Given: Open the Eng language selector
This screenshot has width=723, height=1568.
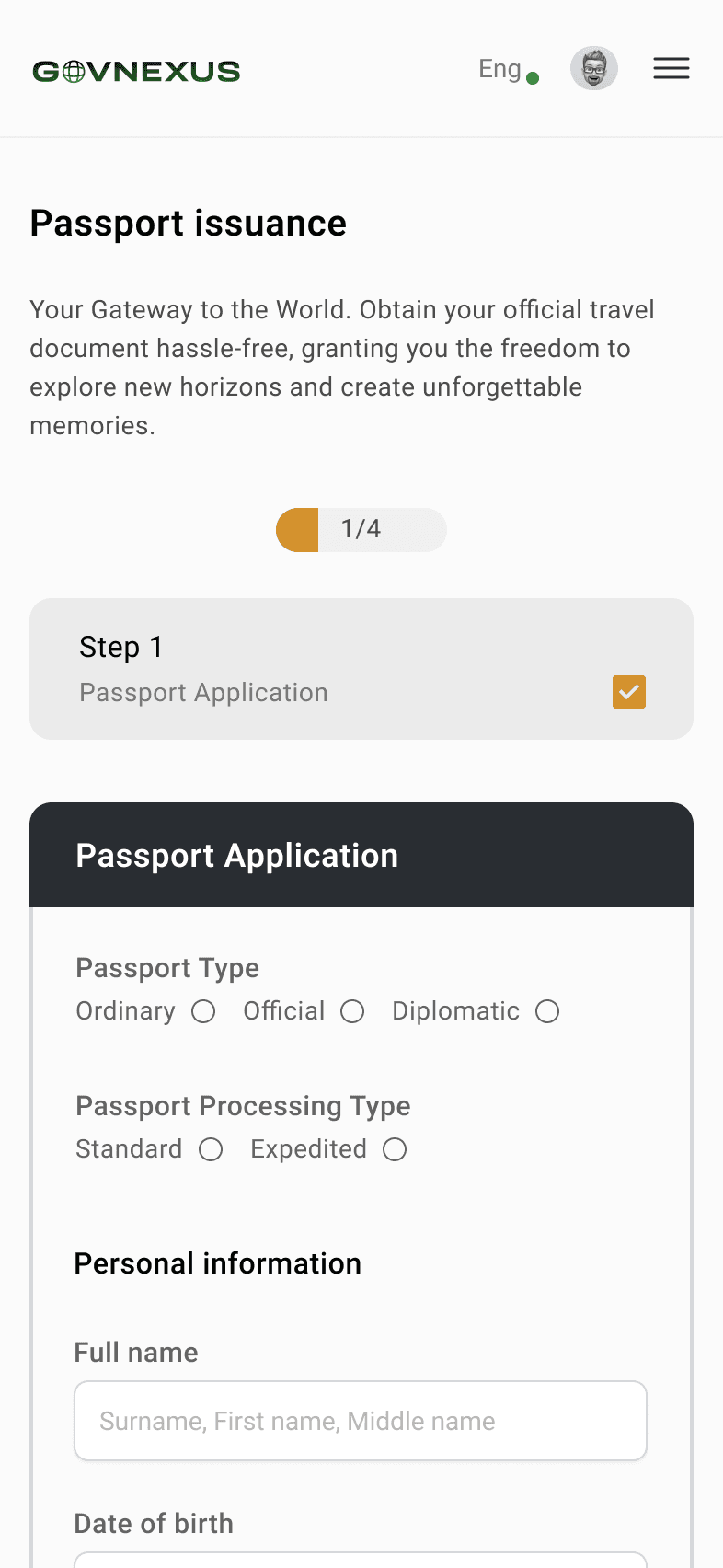Looking at the screenshot, I should coord(499,69).
